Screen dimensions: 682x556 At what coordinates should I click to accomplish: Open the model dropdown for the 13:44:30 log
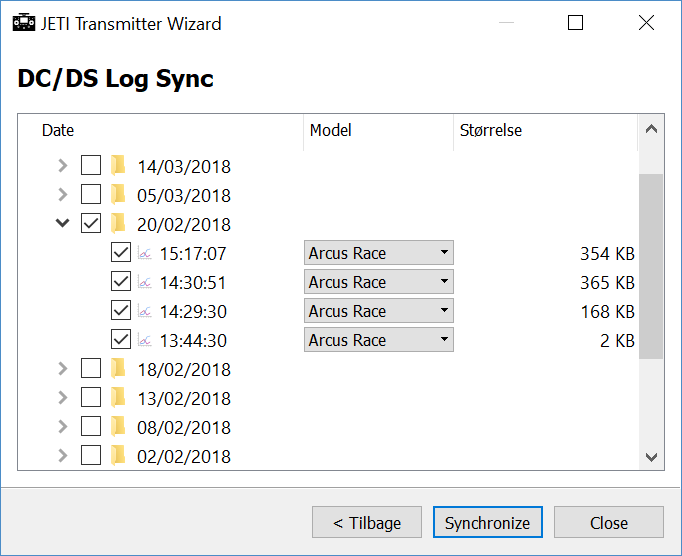[379, 340]
